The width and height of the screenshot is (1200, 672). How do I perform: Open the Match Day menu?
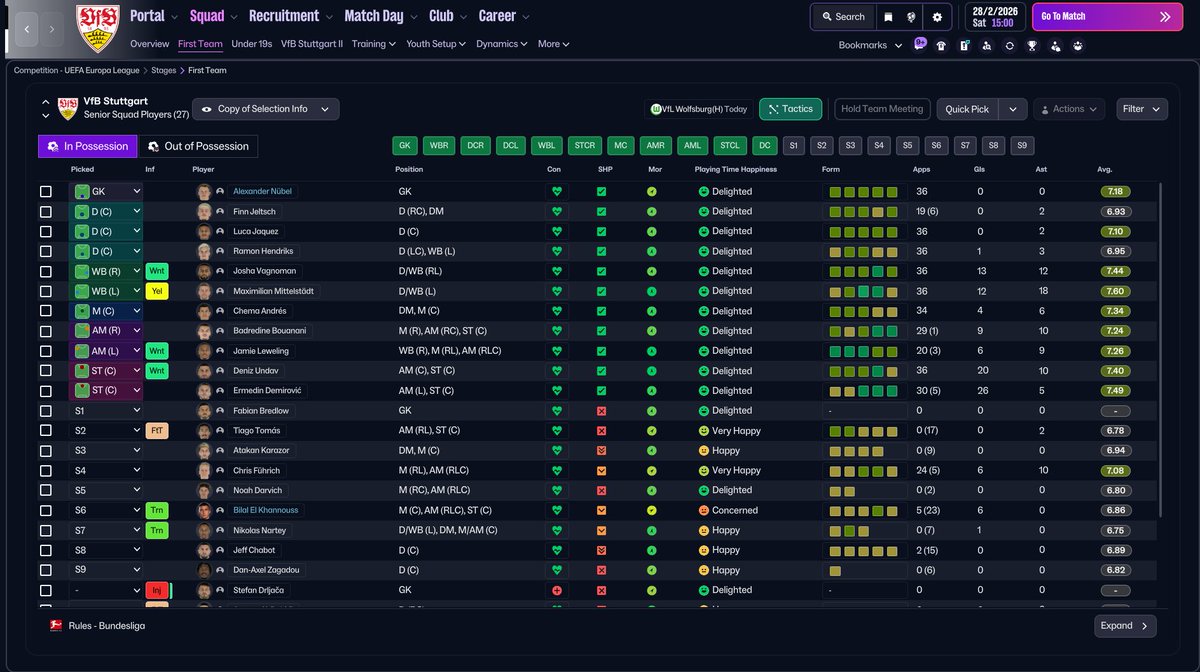pos(379,16)
